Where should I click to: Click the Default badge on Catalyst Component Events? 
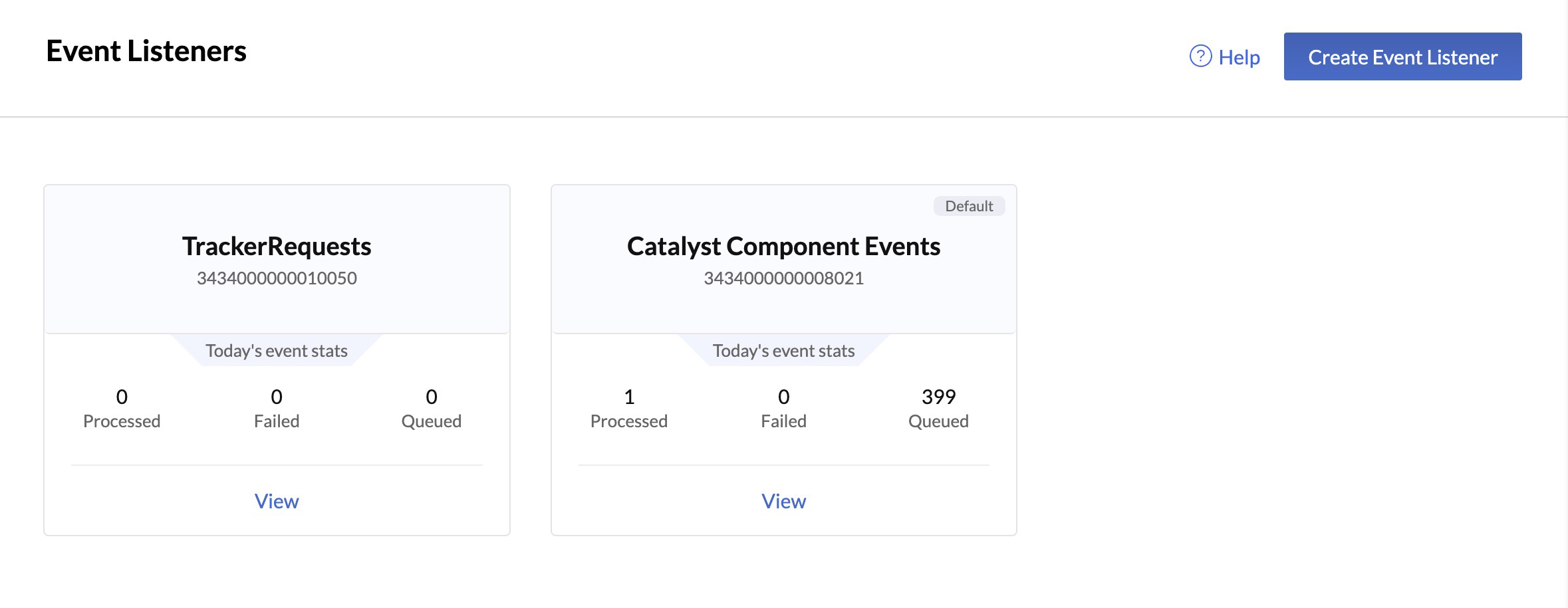click(969, 206)
